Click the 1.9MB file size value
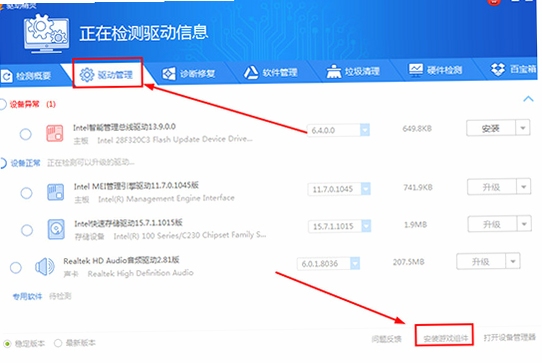The height and width of the screenshot is (363, 542). pos(415,225)
